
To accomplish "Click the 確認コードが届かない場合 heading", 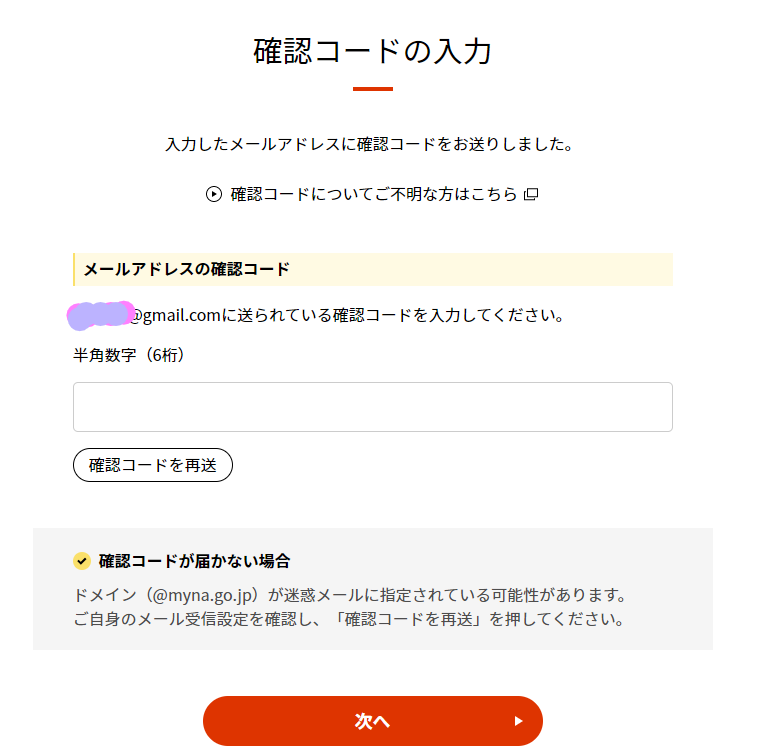I will [x=194, y=561].
